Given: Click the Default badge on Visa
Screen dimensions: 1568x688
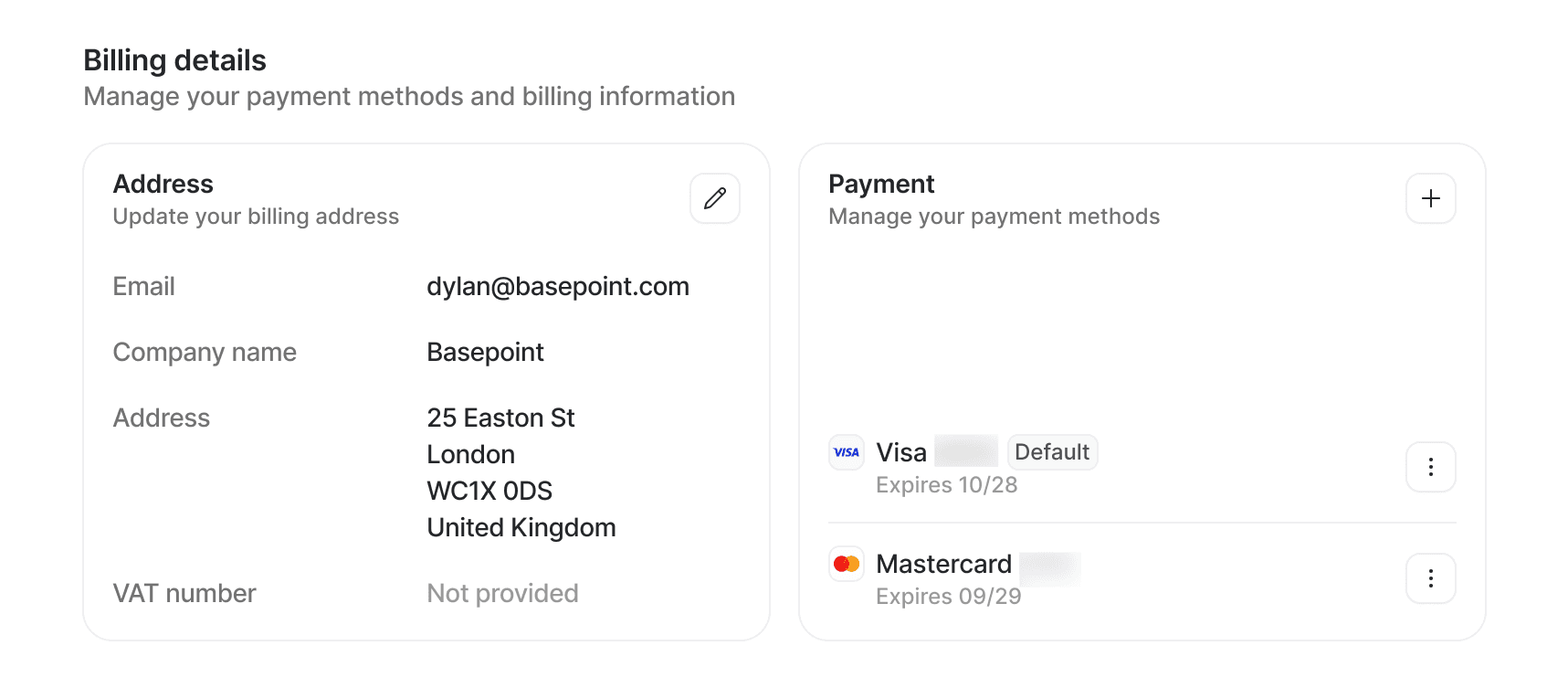Looking at the screenshot, I should tap(1052, 452).
